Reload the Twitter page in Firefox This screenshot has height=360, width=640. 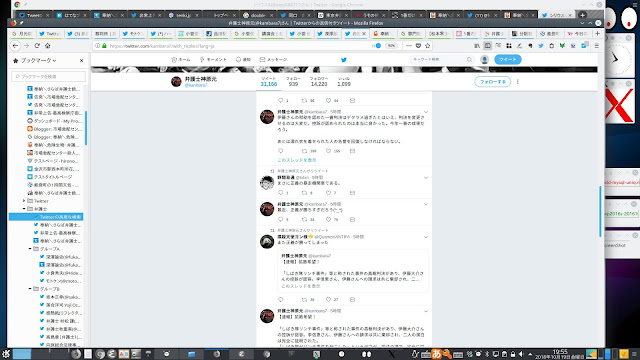[x=37, y=46]
